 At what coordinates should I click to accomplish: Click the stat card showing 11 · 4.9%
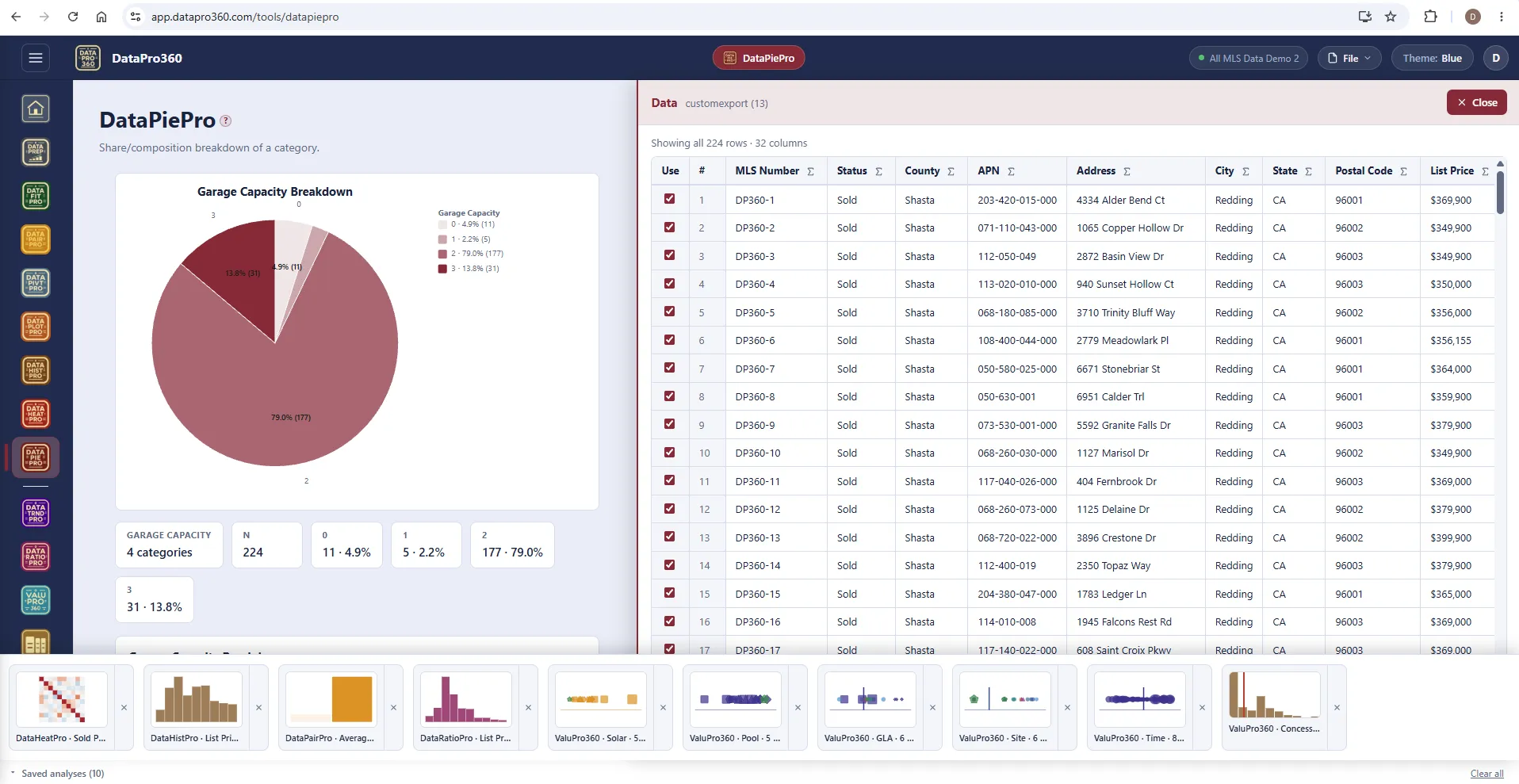pyautogui.click(x=346, y=545)
